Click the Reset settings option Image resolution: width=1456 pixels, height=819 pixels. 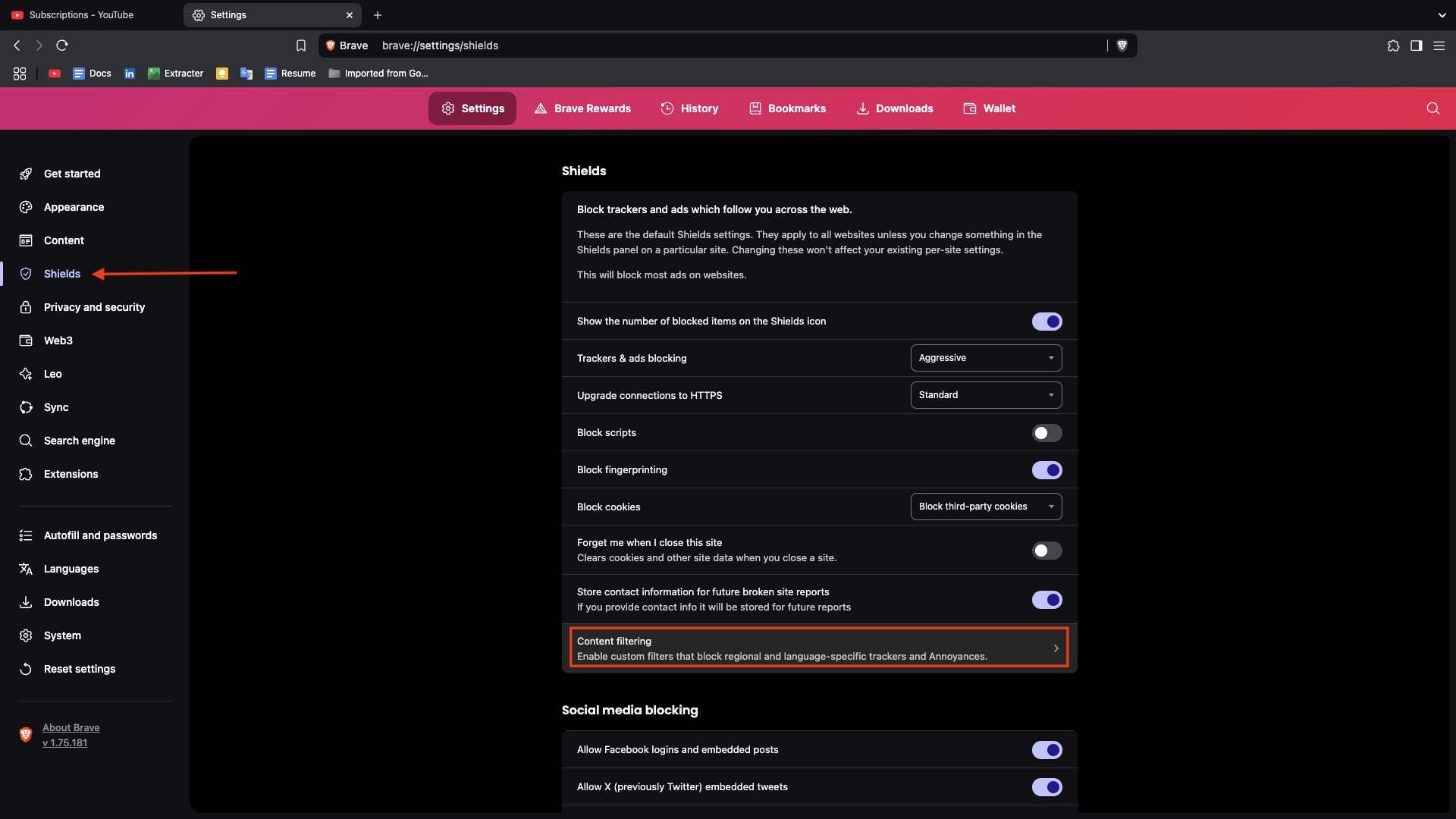pos(78,669)
